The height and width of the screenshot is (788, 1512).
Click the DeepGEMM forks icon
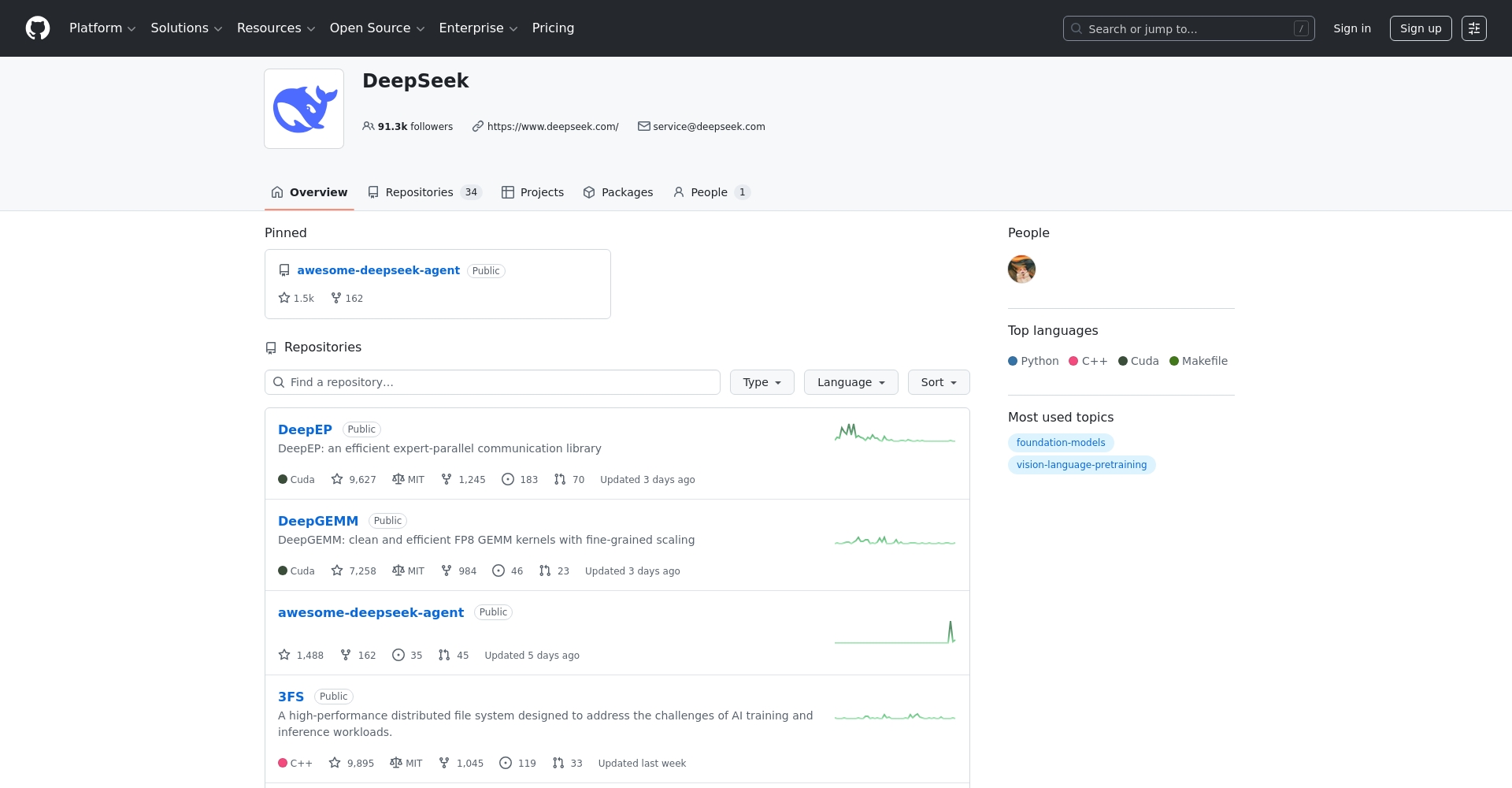click(x=447, y=571)
